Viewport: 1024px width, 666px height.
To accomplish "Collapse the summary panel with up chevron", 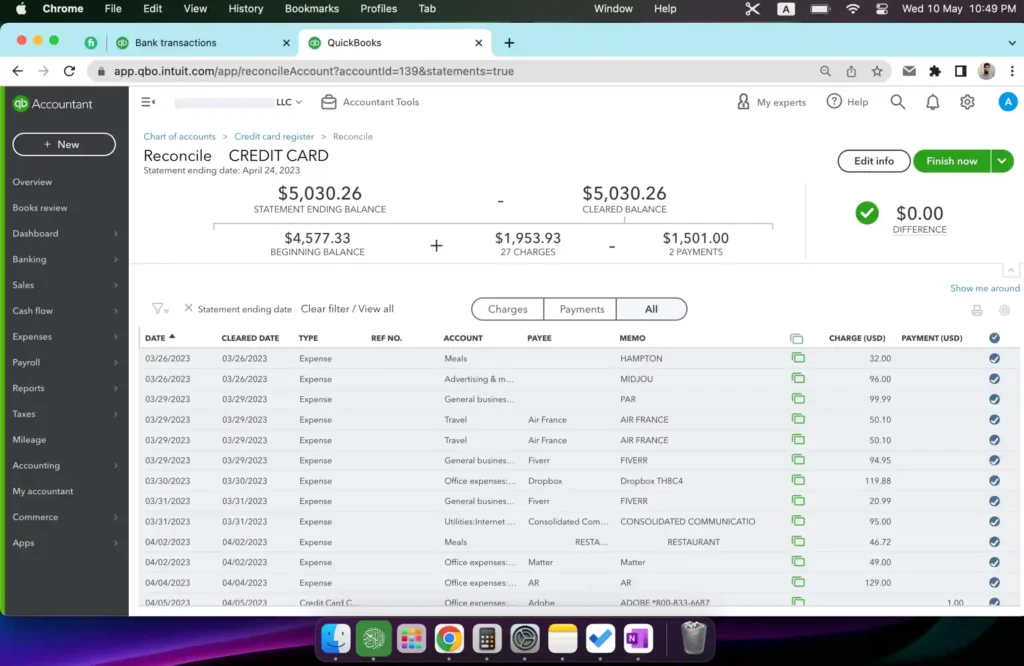I will 1010,270.
